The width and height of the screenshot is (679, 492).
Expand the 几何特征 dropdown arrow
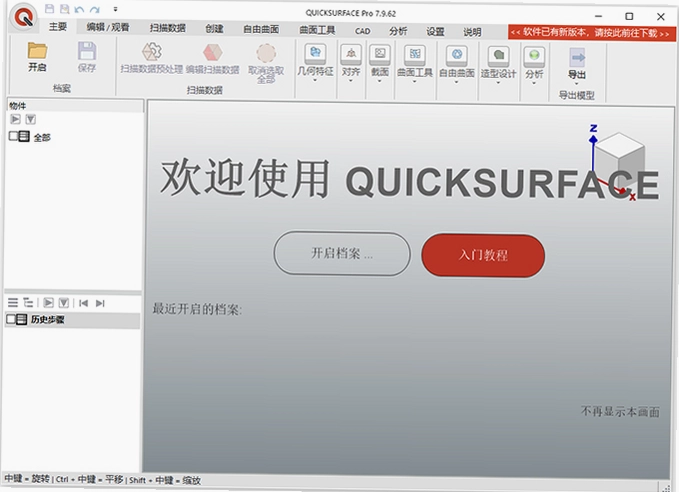(315, 80)
